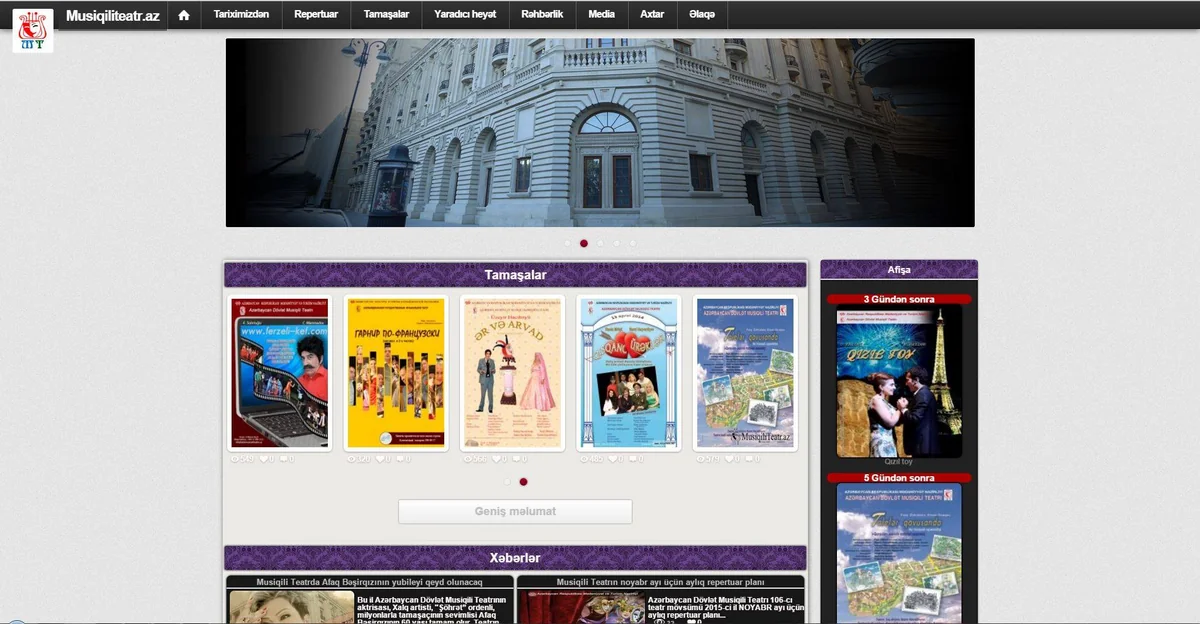1200x624 pixels.
Task: Select the first banner slide dot
Action: (x=568, y=243)
